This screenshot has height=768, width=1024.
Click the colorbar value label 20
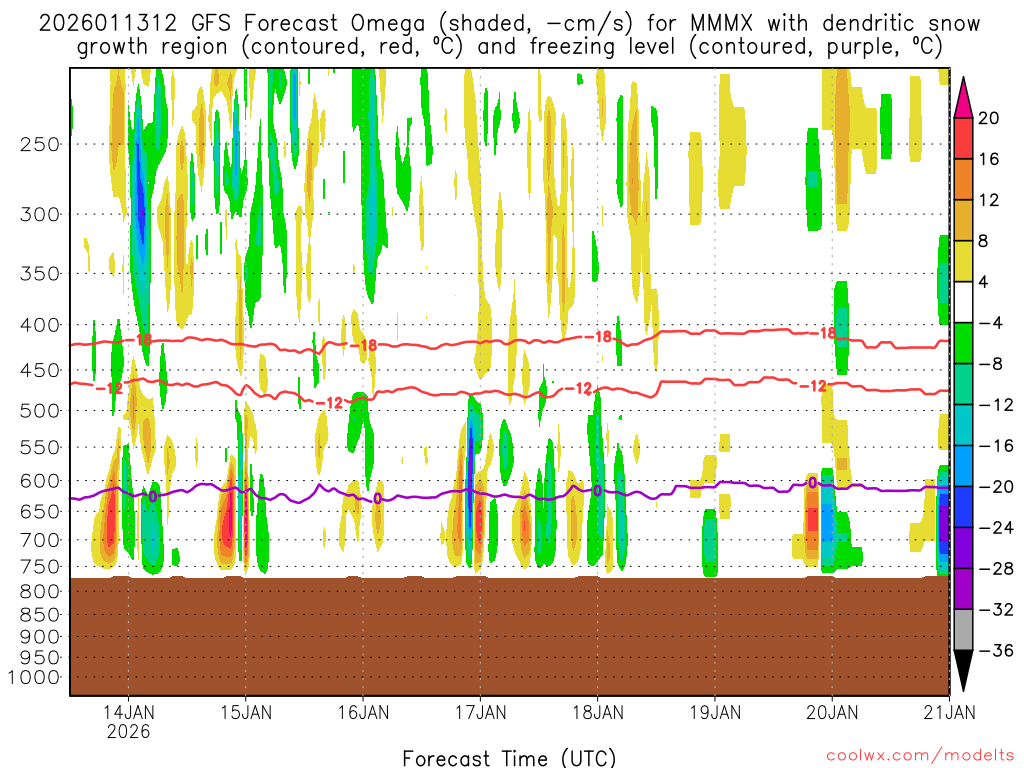point(988,118)
